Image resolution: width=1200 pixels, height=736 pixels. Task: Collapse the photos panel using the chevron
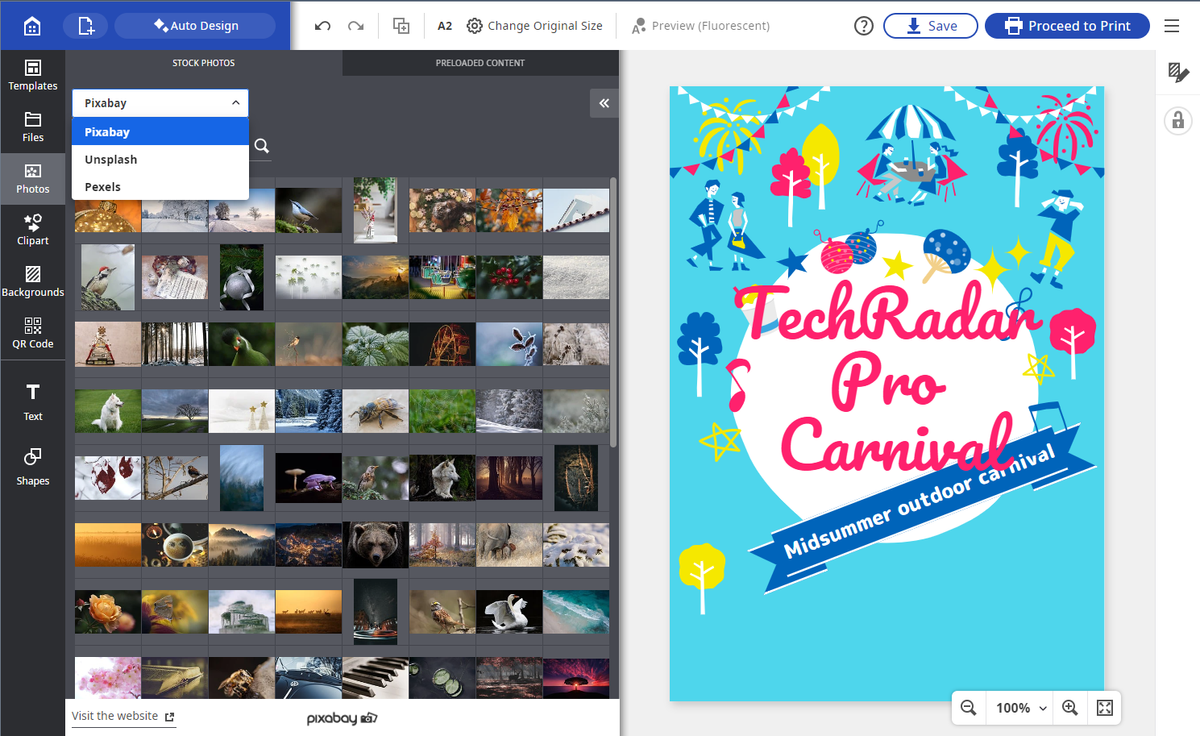(603, 103)
